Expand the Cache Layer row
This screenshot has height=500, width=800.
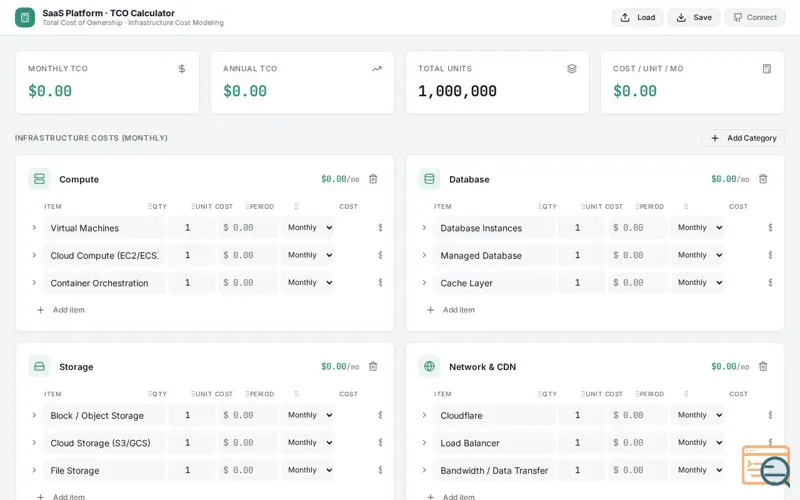(x=424, y=283)
